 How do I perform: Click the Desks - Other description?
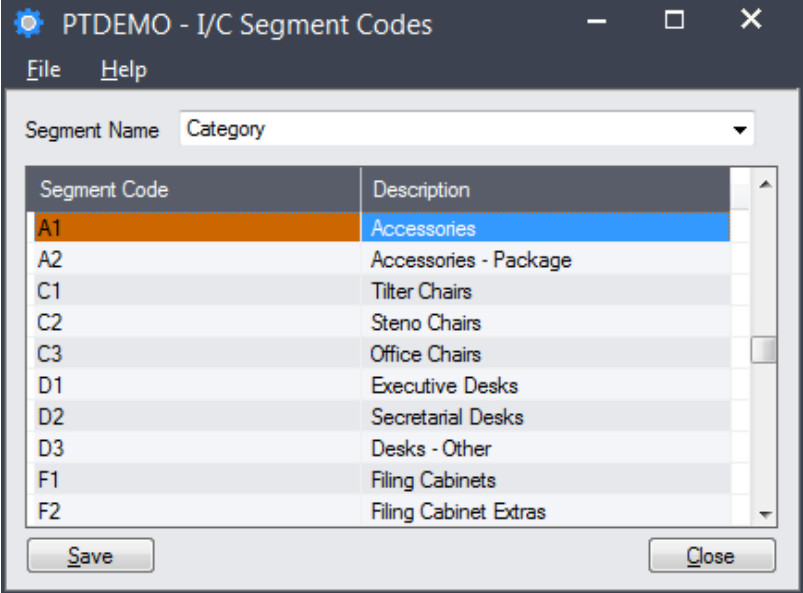545,448
